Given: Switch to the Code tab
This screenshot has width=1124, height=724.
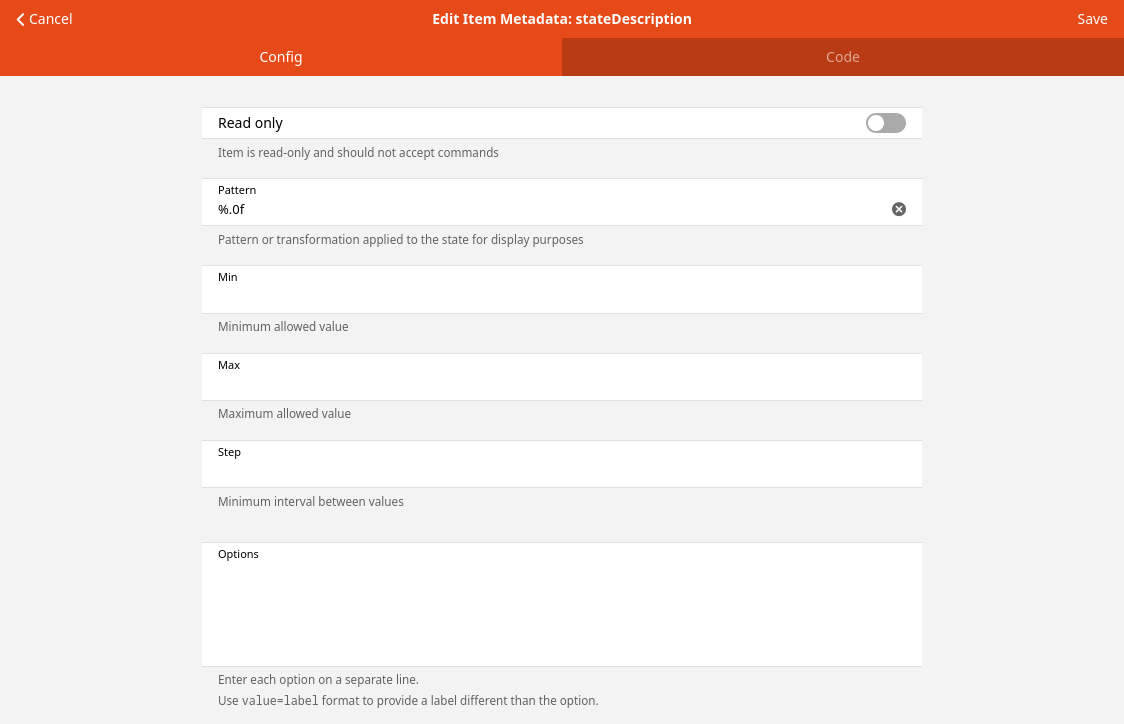Looking at the screenshot, I should tap(842, 57).
